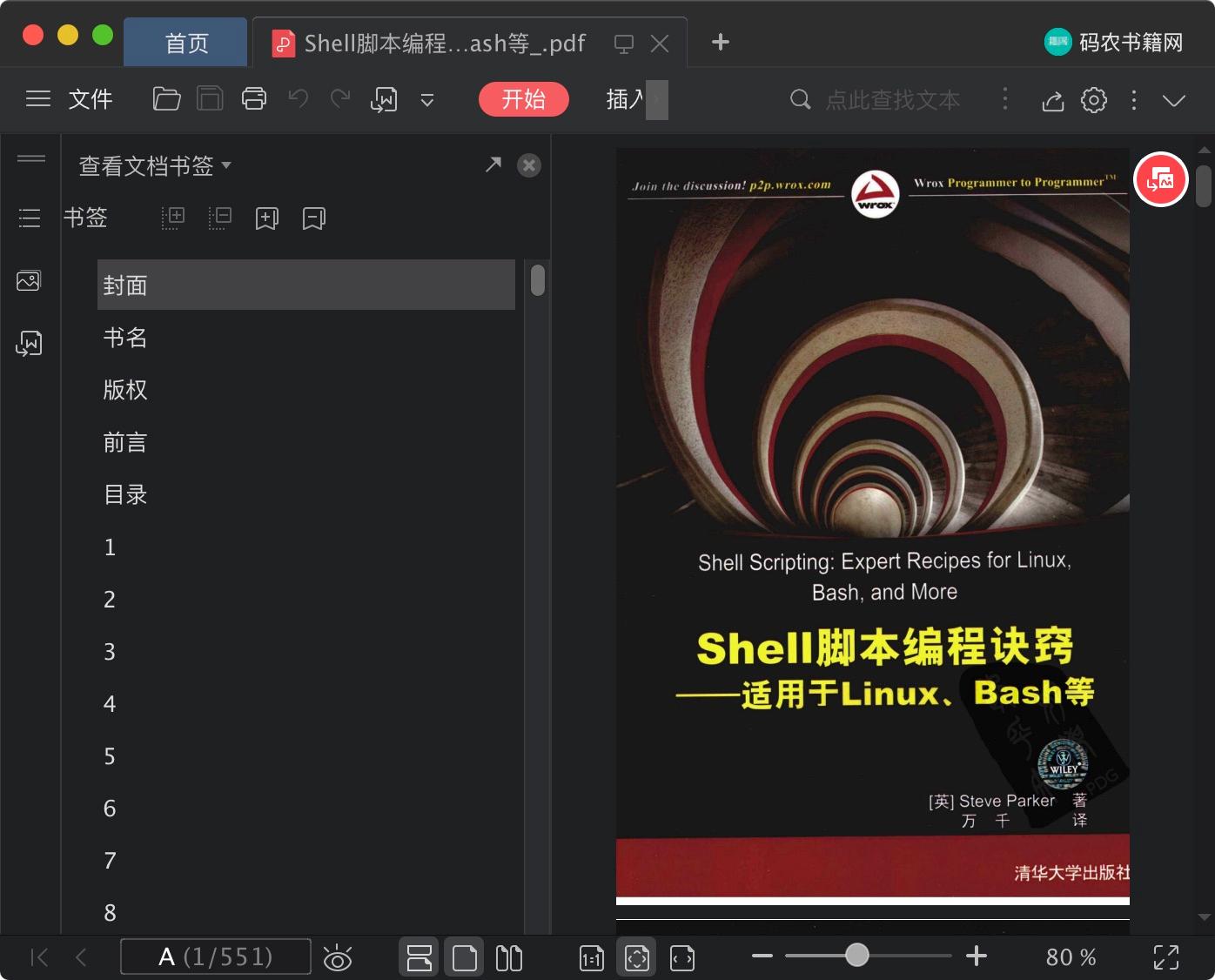The width and height of the screenshot is (1215, 980).
Task: Click the zoom out minus button
Action: pos(762,956)
